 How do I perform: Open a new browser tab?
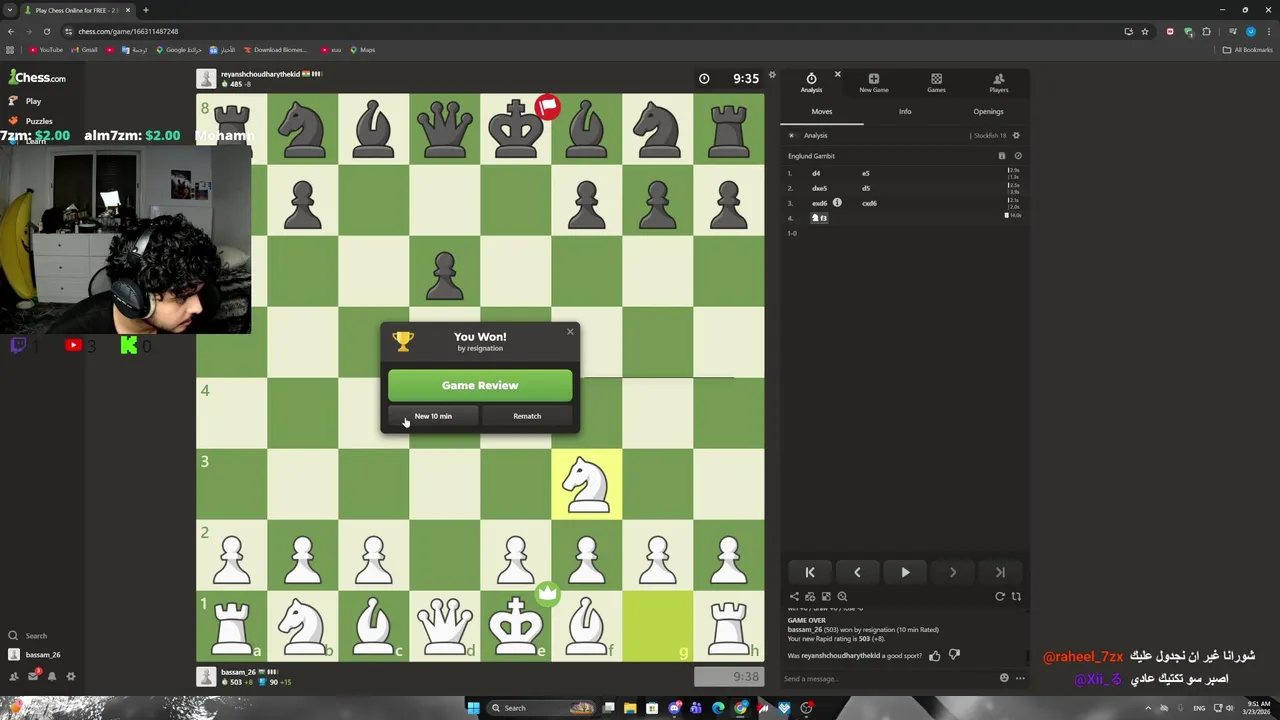[x=145, y=10]
